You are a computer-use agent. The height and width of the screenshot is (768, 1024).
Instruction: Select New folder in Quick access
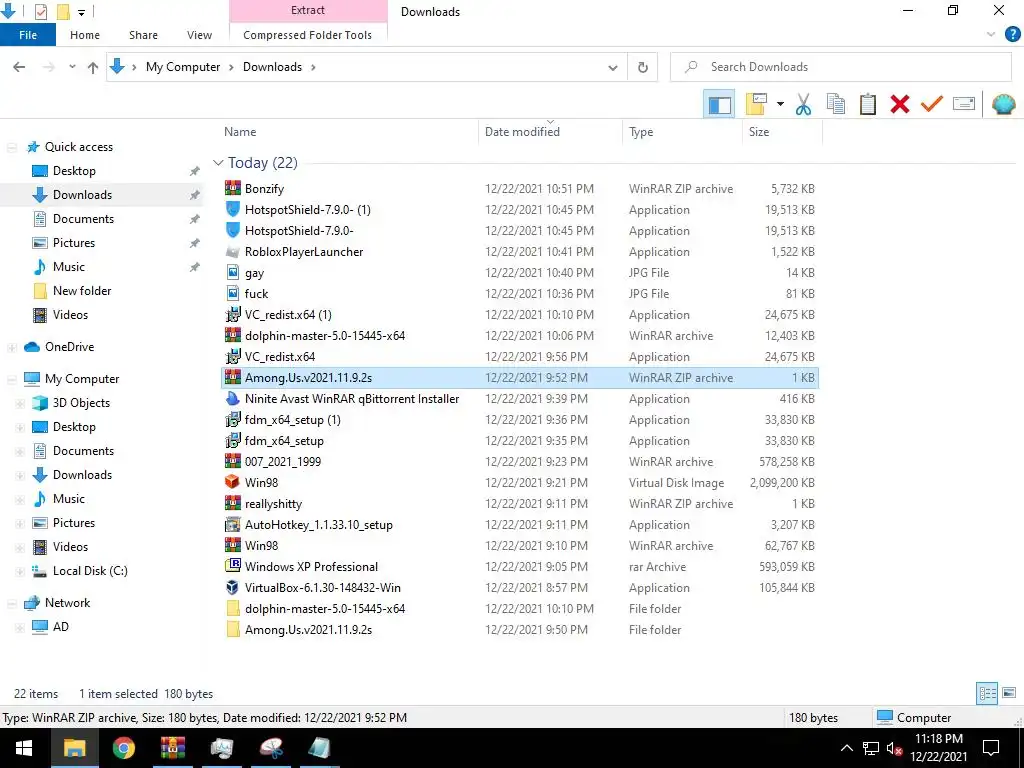point(82,291)
